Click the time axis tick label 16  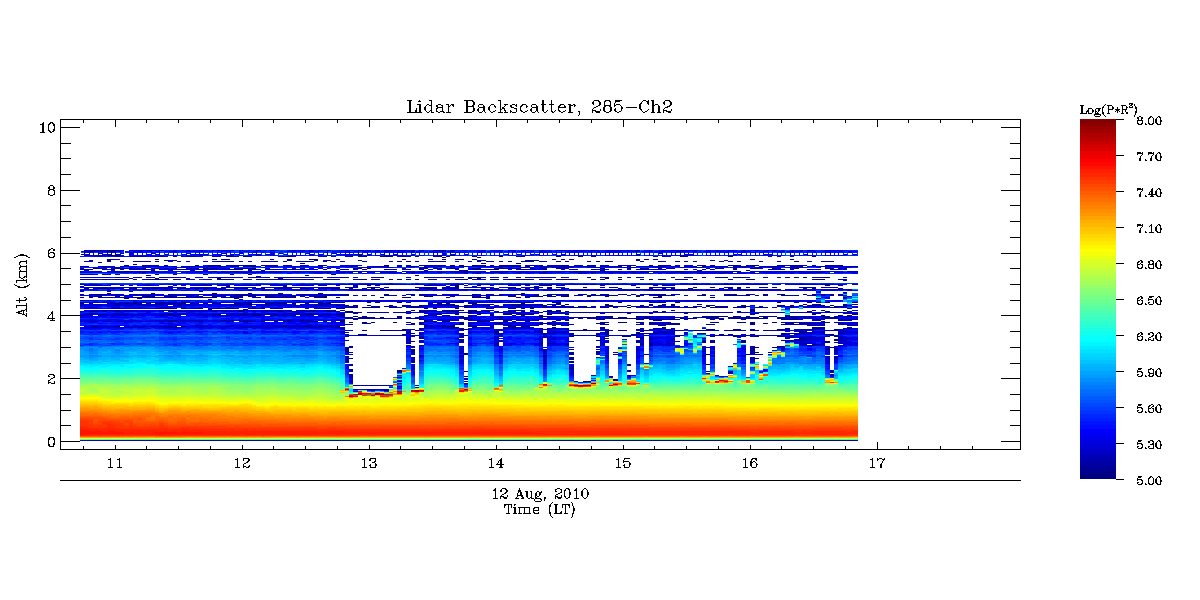click(x=749, y=463)
